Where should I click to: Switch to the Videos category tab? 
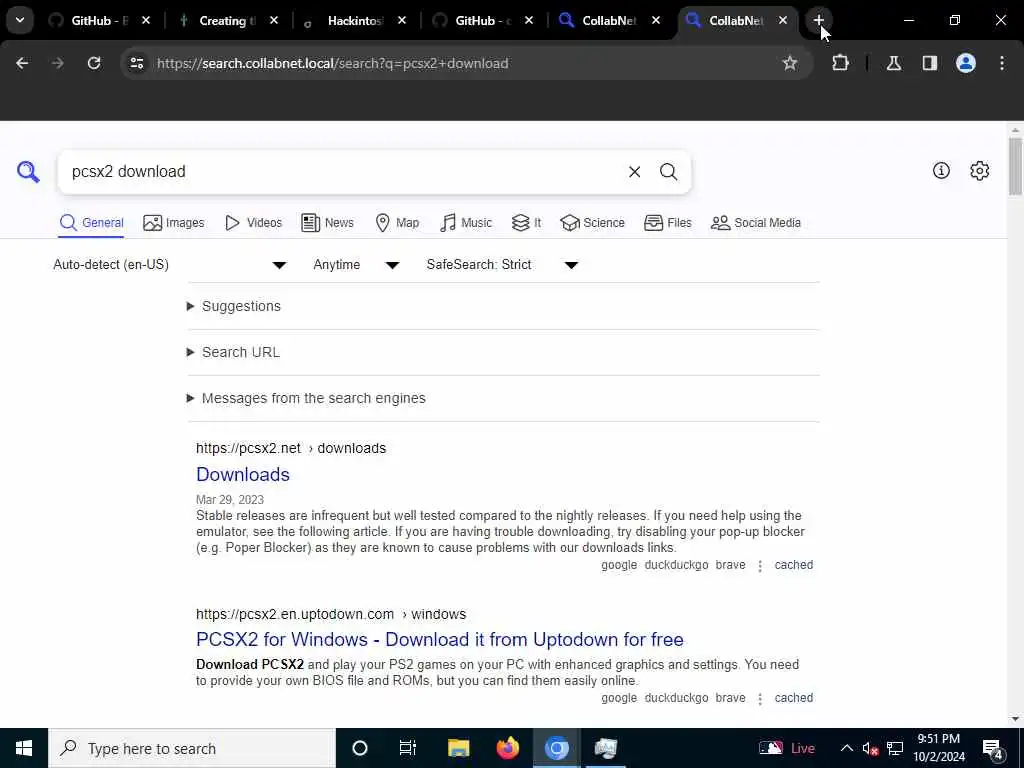pos(253,223)
